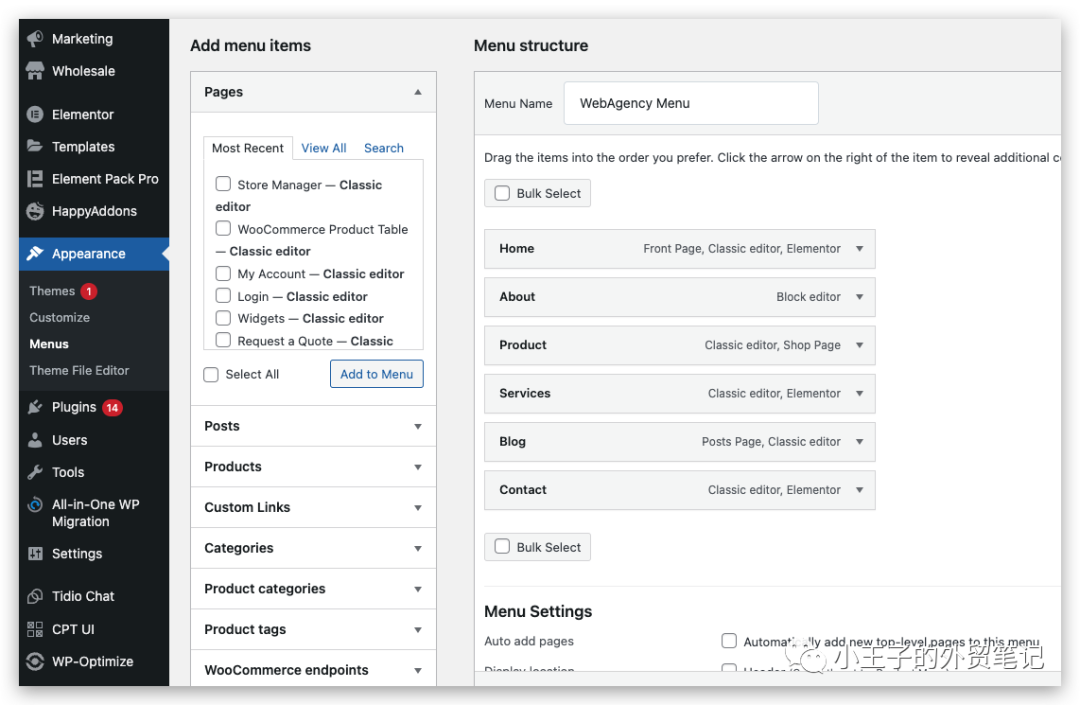1080x705 pixels.
Task: Expand the Posts panel
Action: pos(417,426)
